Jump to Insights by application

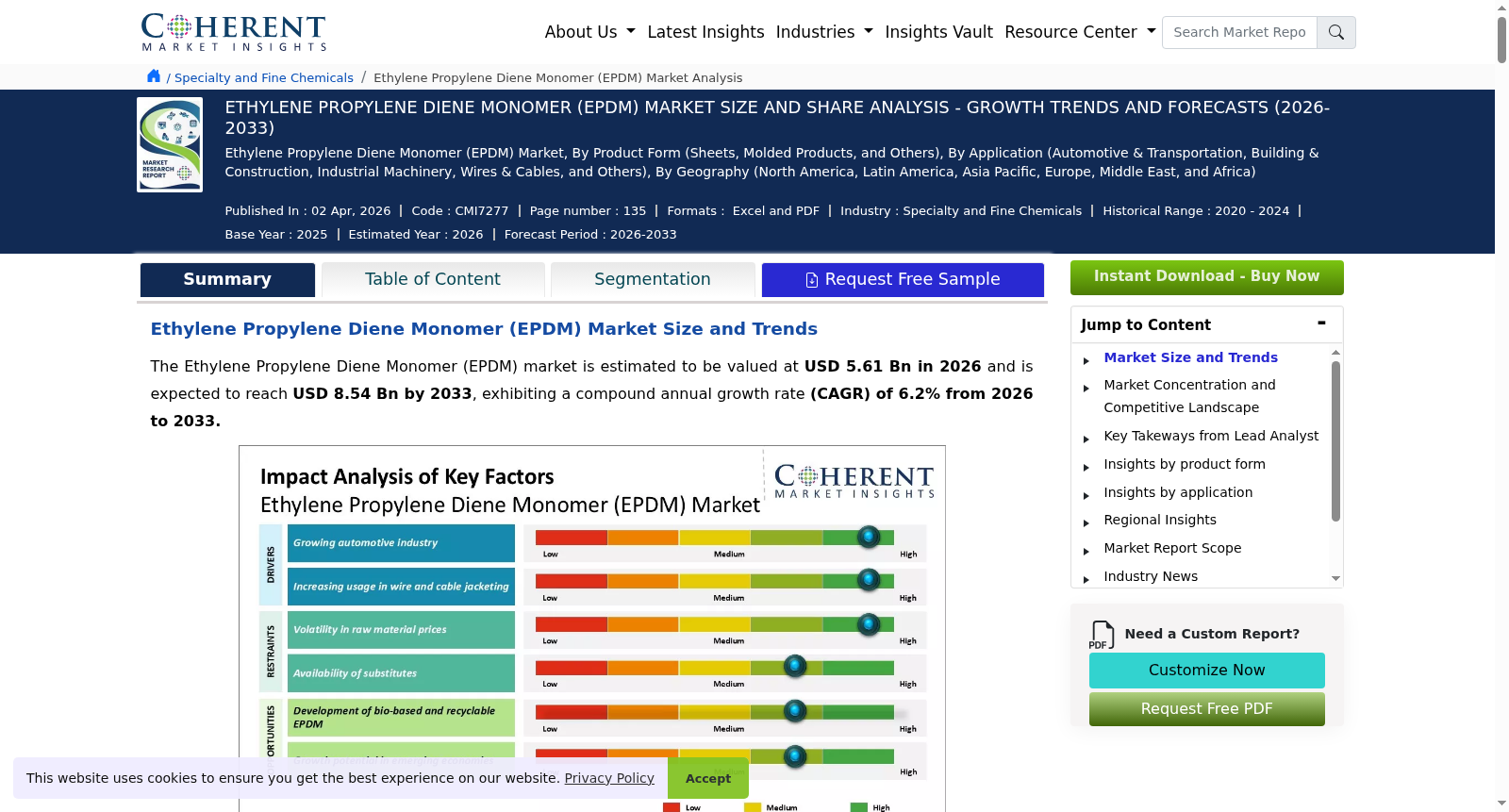point(1178,492)
